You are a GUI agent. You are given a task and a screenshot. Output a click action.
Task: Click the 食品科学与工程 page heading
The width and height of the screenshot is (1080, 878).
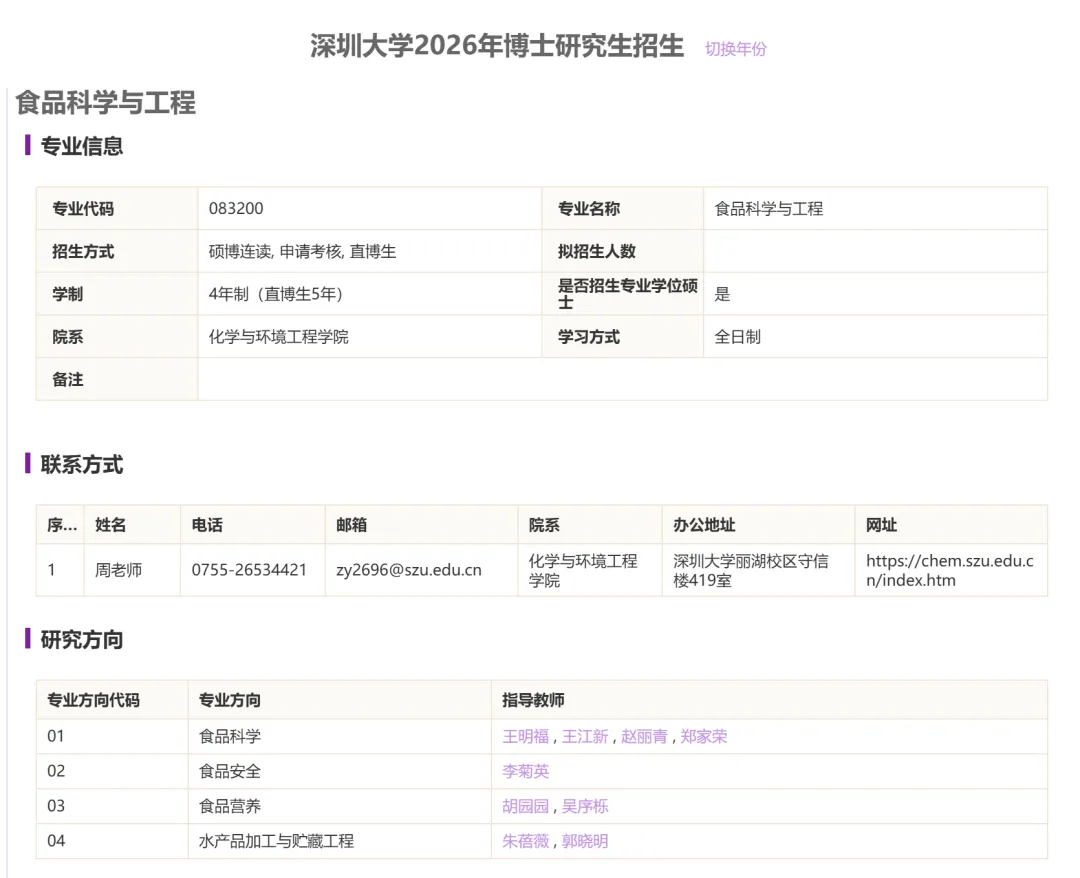[x=105, y=103]
